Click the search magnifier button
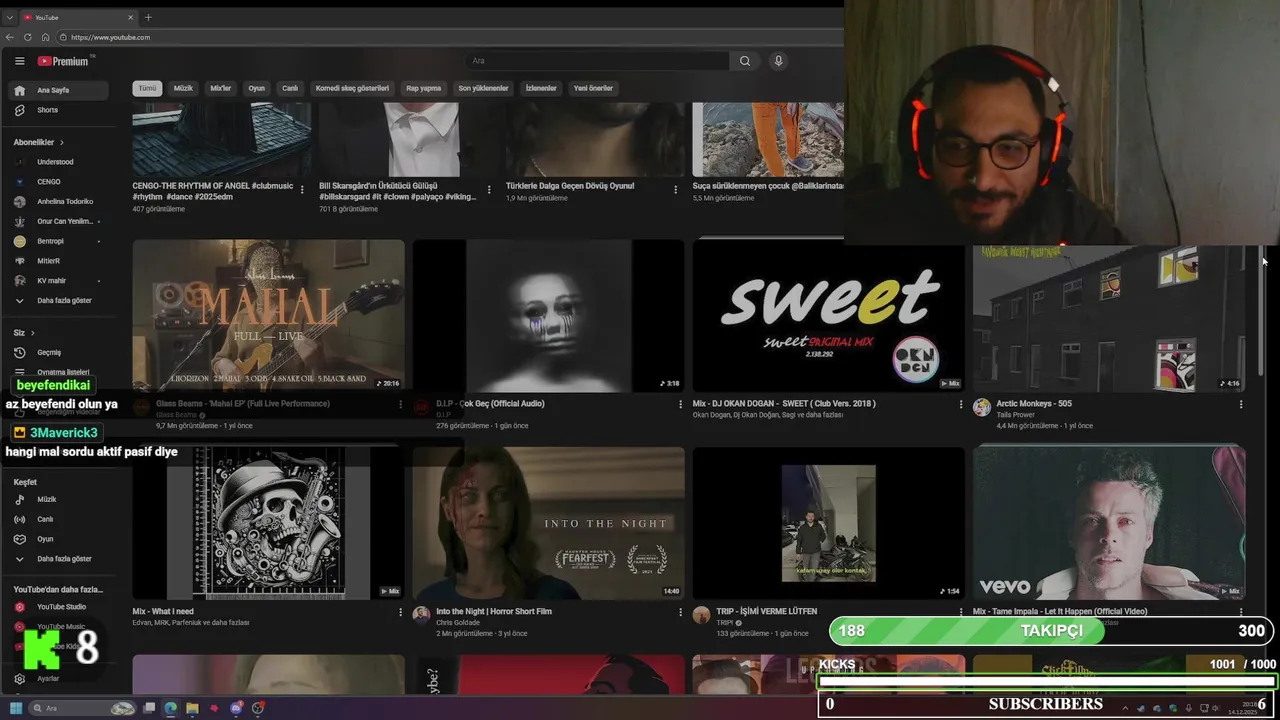The width and height of the screenshot is (1280, 720). [x=745, y=61]
